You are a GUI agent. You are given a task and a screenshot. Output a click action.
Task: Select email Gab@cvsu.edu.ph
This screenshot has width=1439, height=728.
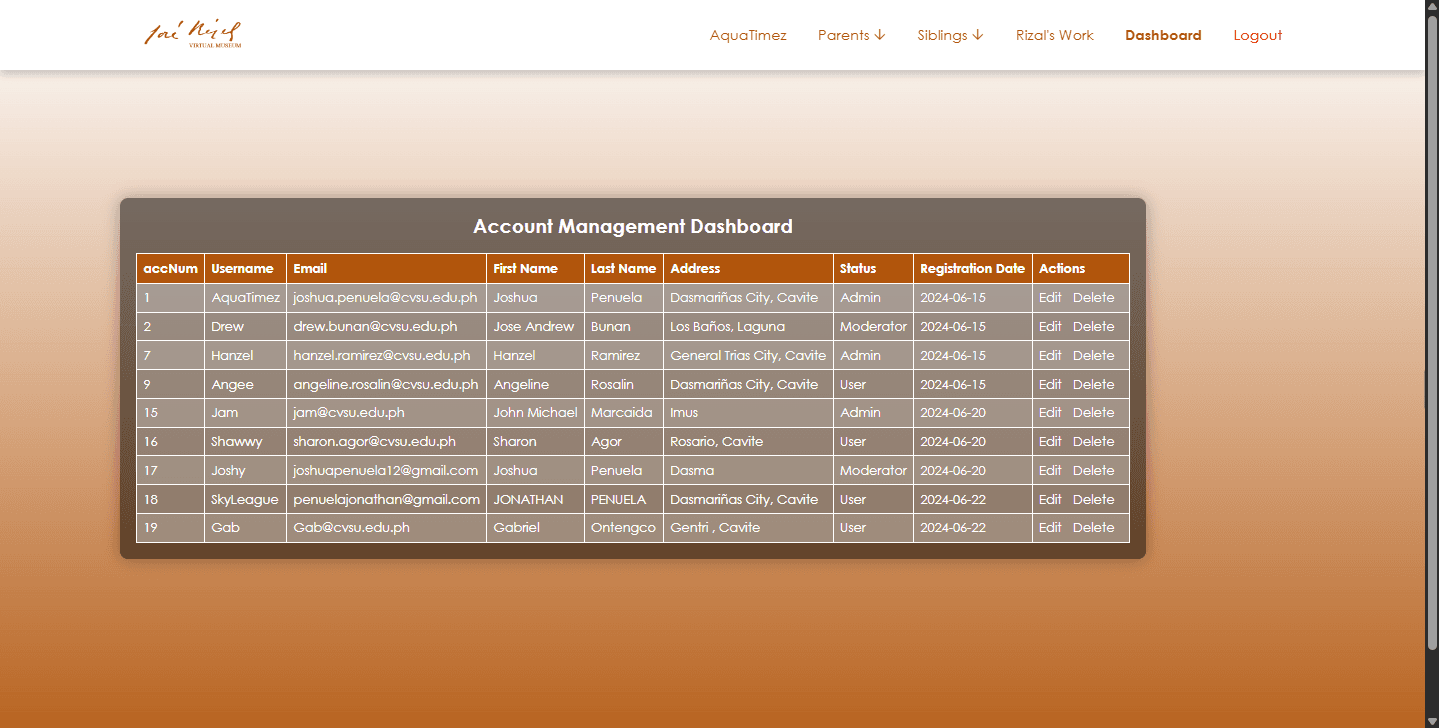tap(351, 527)
